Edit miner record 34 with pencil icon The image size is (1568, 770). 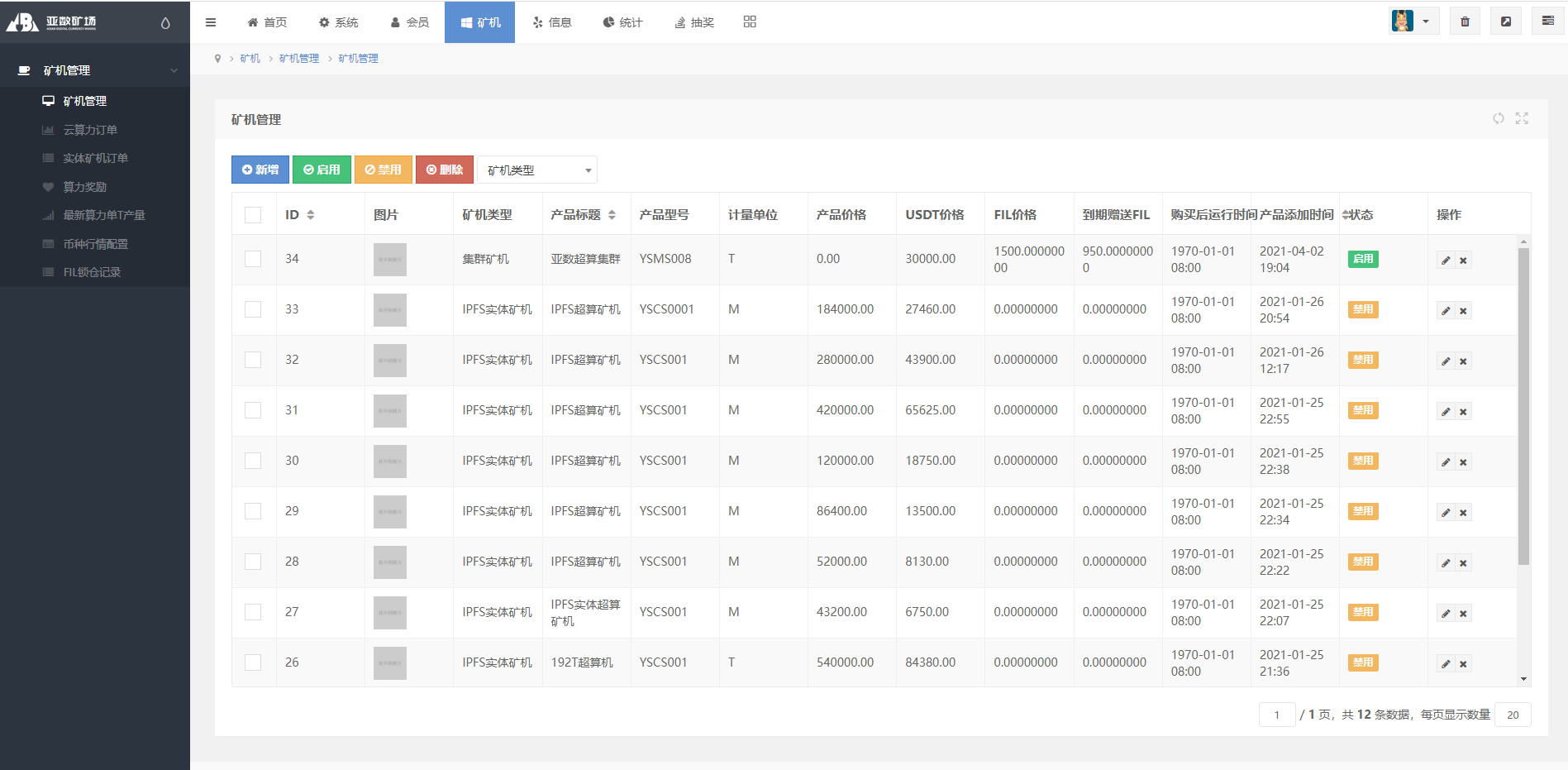tap(1445, 259)
